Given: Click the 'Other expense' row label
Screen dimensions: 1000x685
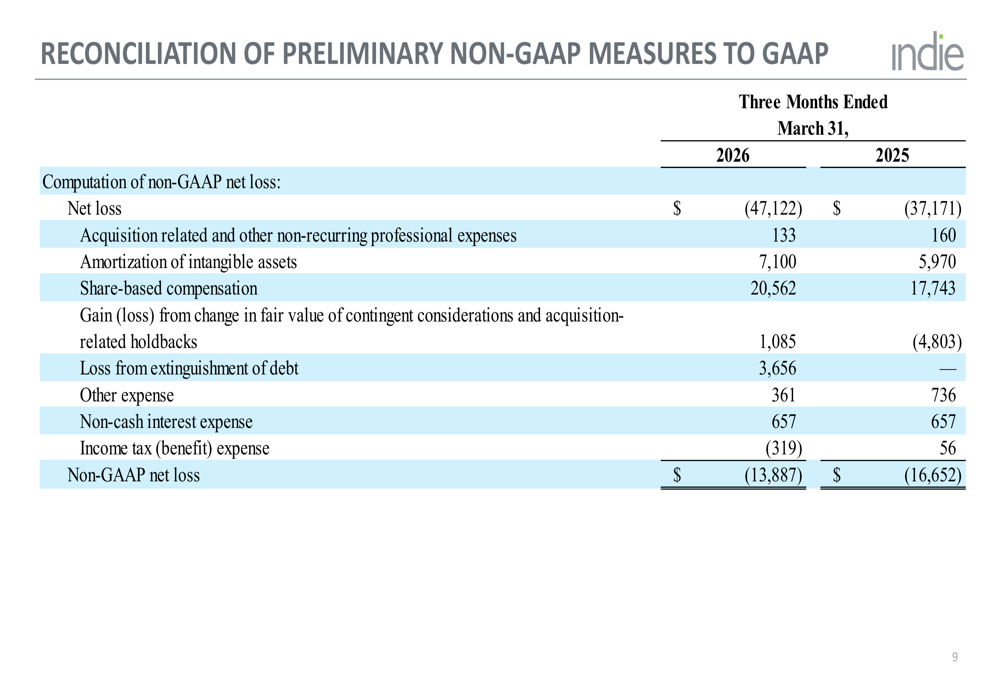Looking at the screenshot, I should [126, 395].
